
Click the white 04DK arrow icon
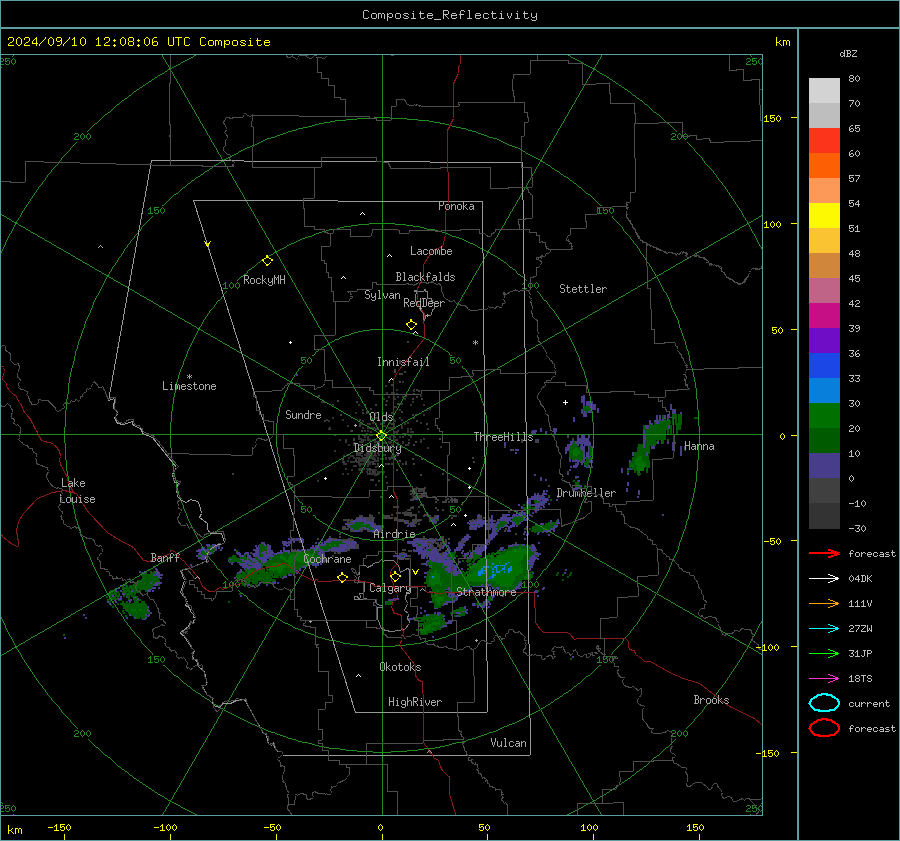point(824,579)
